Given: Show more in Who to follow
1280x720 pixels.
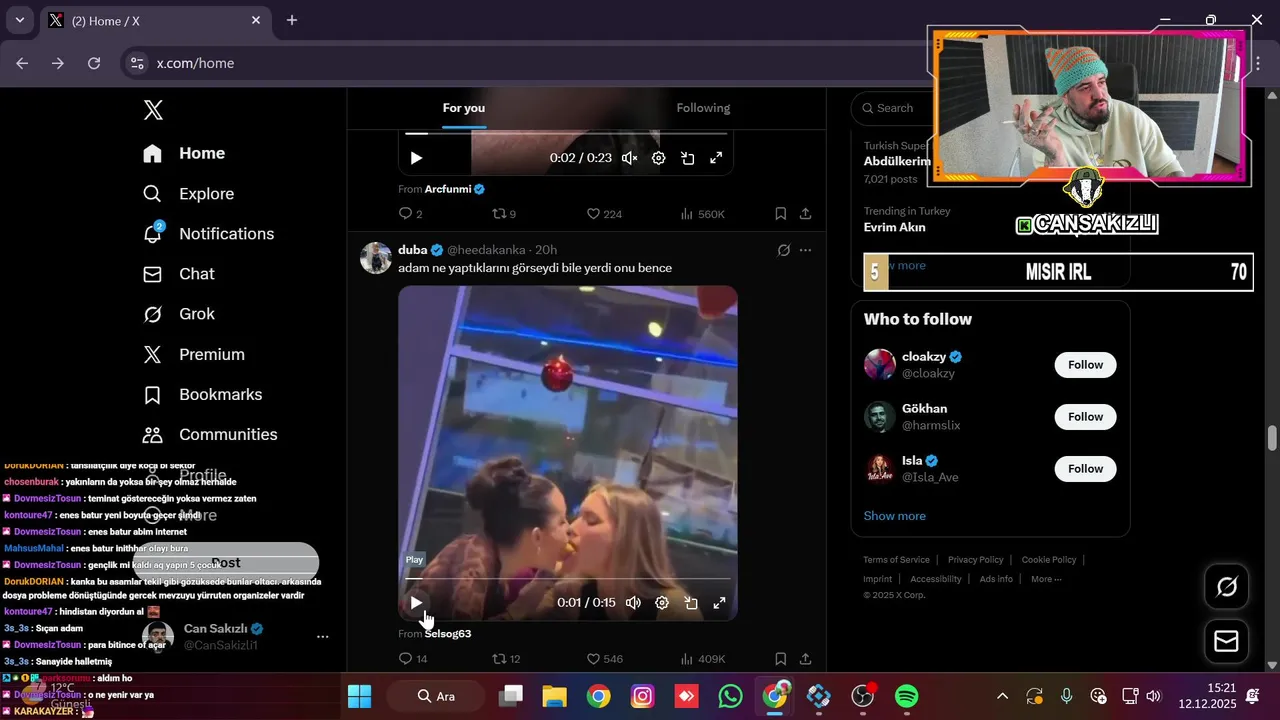Looking at the screenshot, I should 895,516.
